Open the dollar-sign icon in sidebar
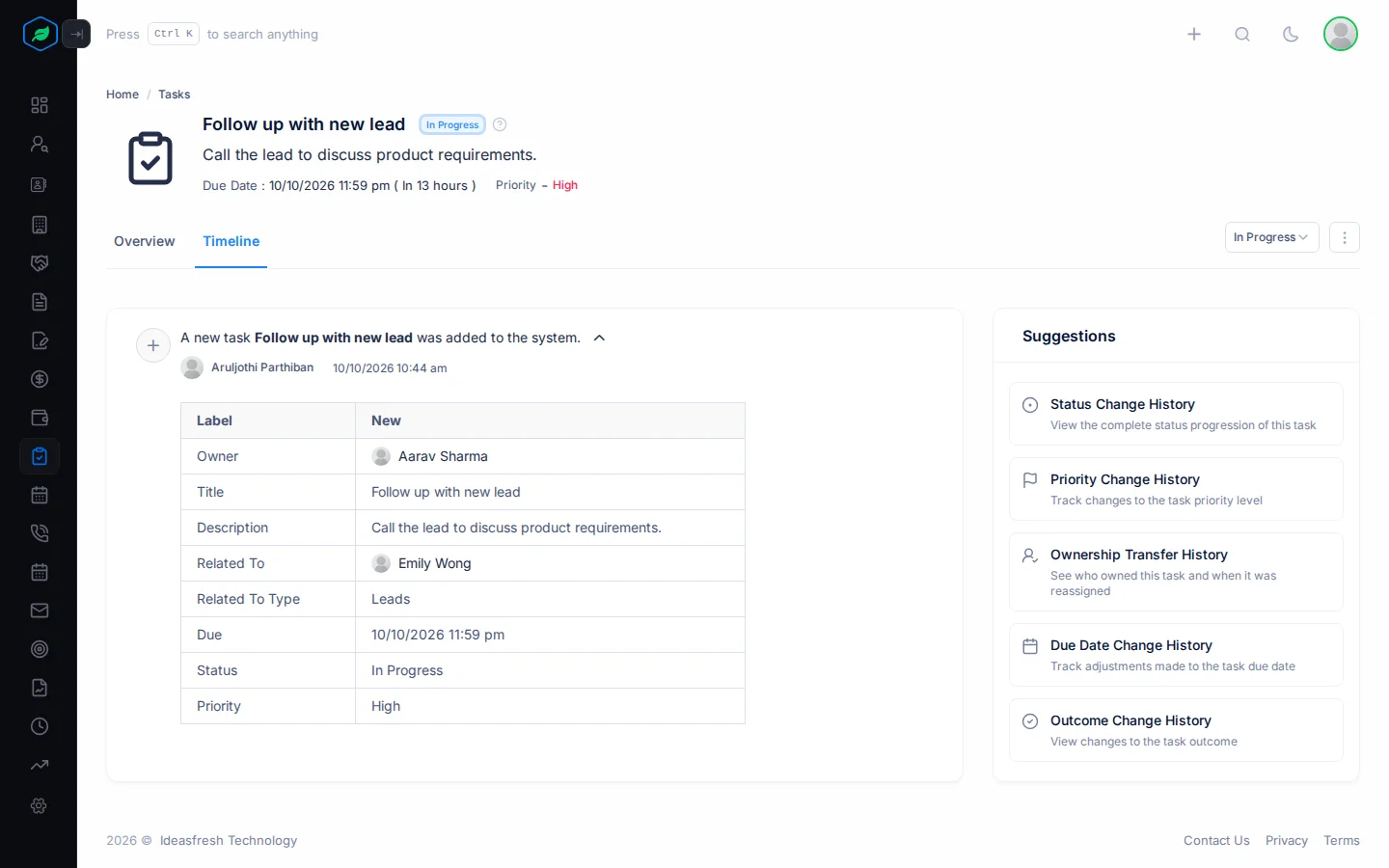The height and width of the screenshot is (868, 1389). click(40, 379)
